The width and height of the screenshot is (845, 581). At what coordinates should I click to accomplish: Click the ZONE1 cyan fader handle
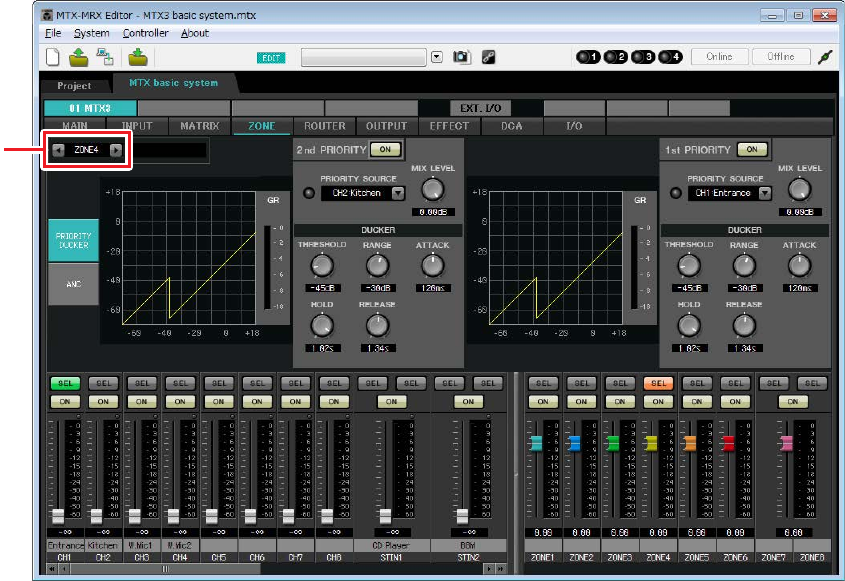click(535, 442)
